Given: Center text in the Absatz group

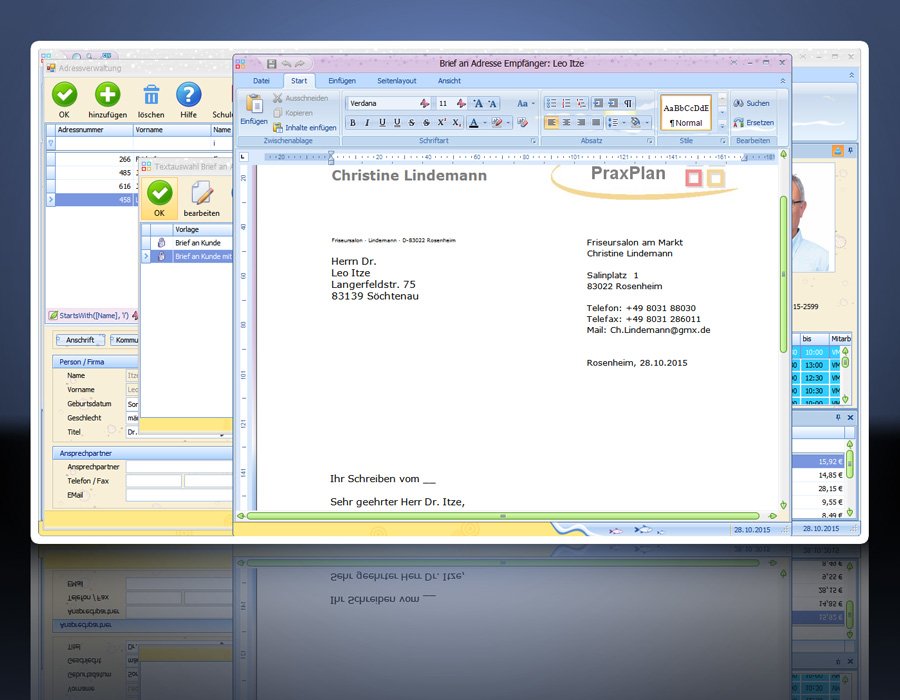Looking at the screenshot, I should [567, 122].
